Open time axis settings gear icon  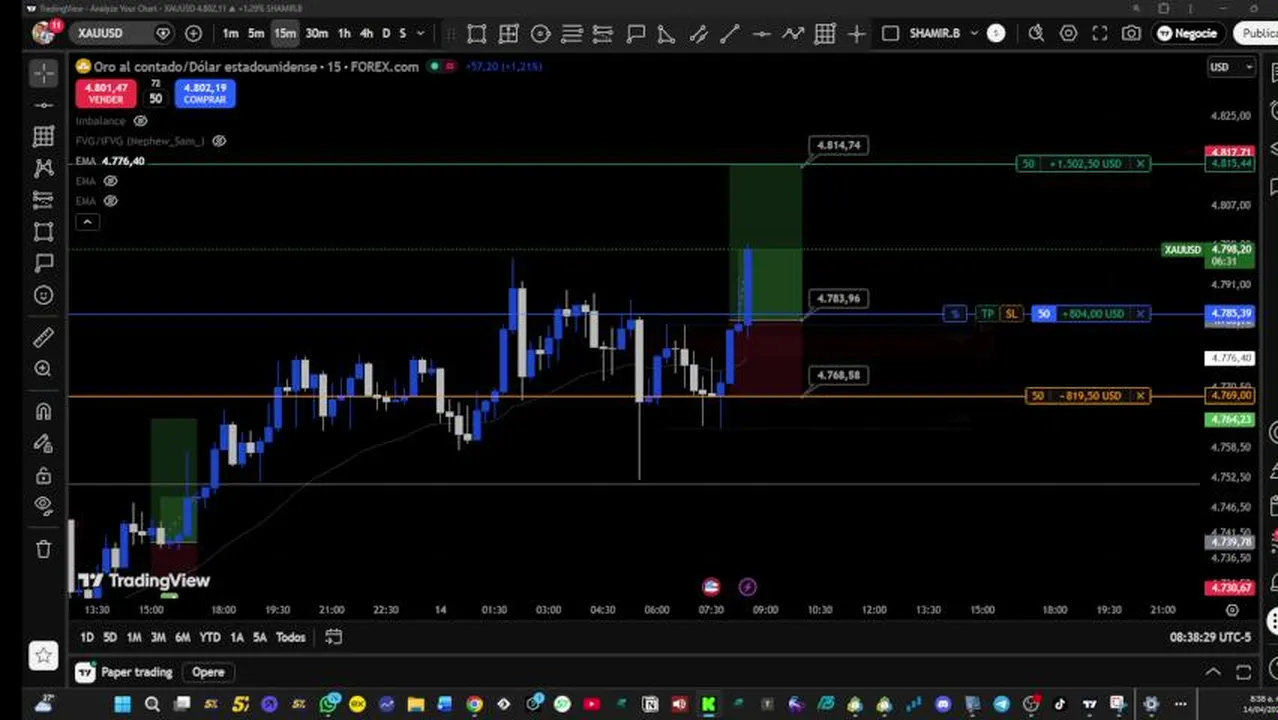[x=1232, y=610]
